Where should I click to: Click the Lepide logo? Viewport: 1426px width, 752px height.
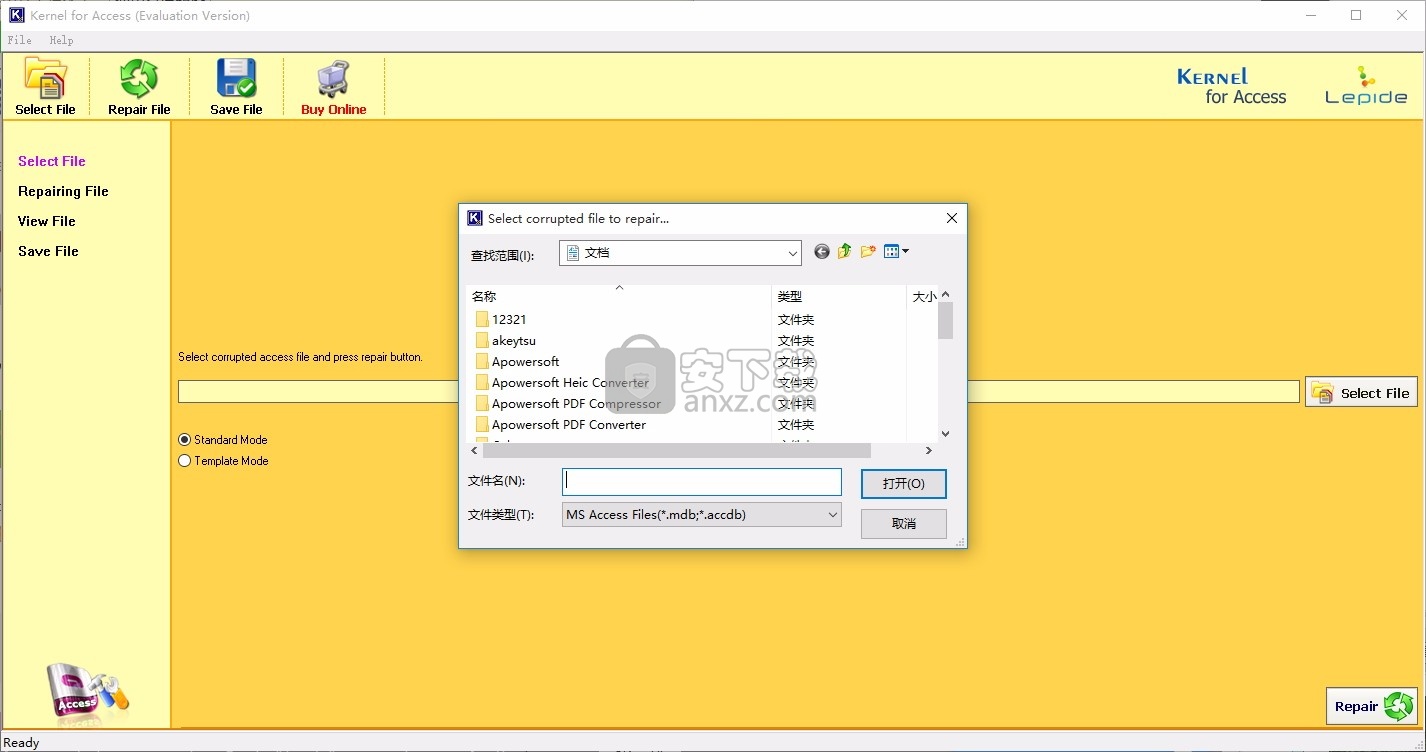point(1366,85)
